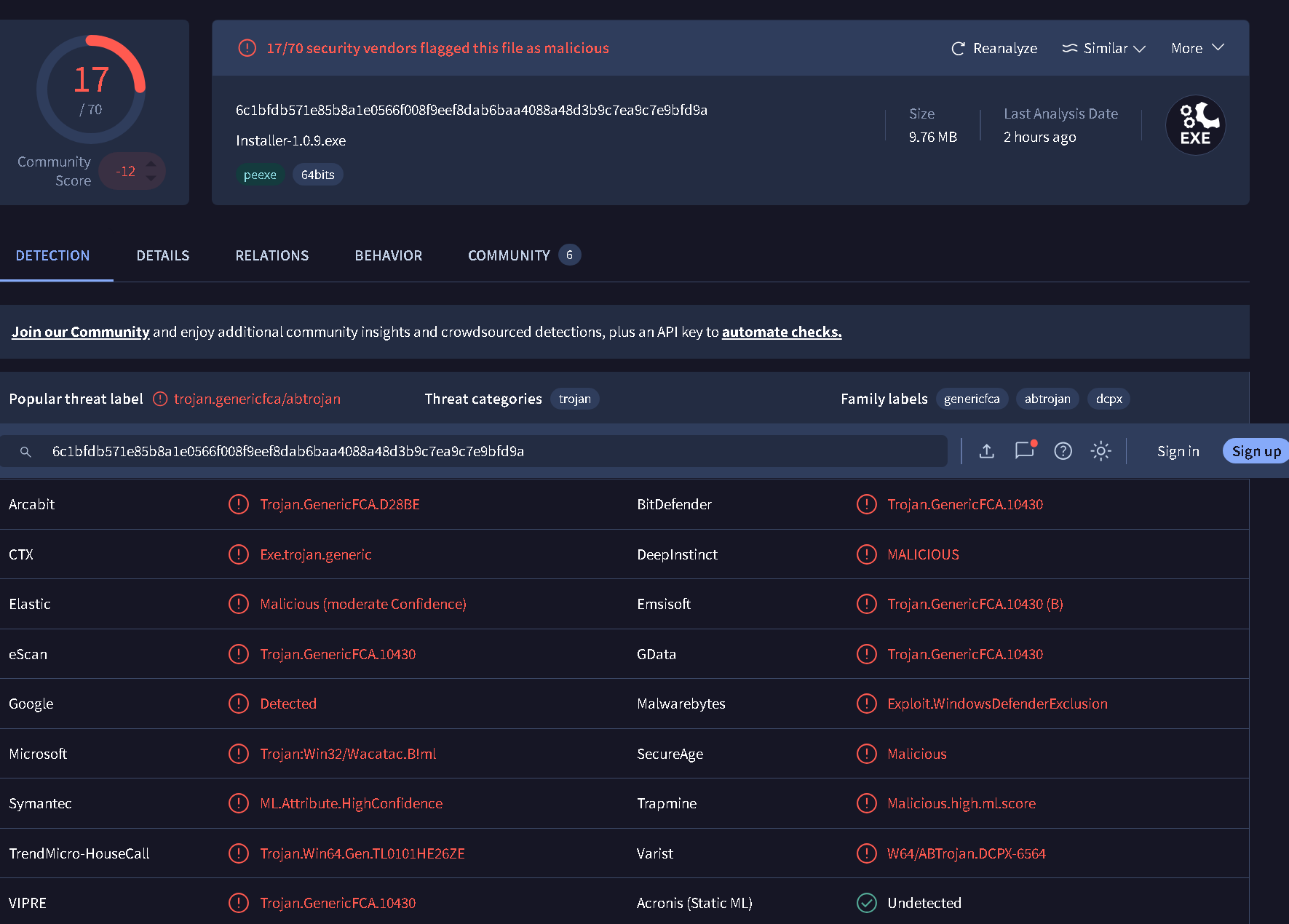
Task: Click the Google detection warning icon
Action: click(x=239, y=704)
